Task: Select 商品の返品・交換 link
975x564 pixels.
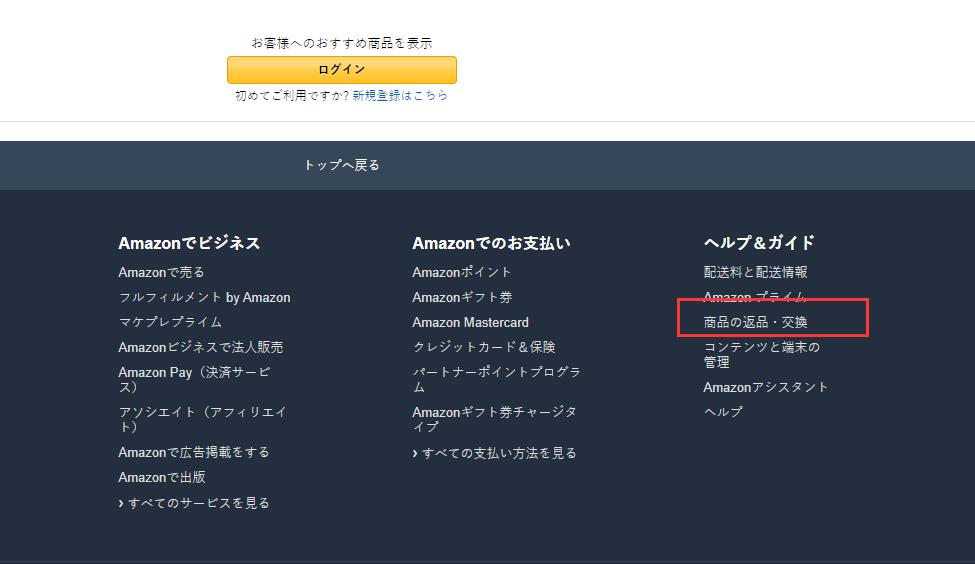Action: (x=756, y=322)
